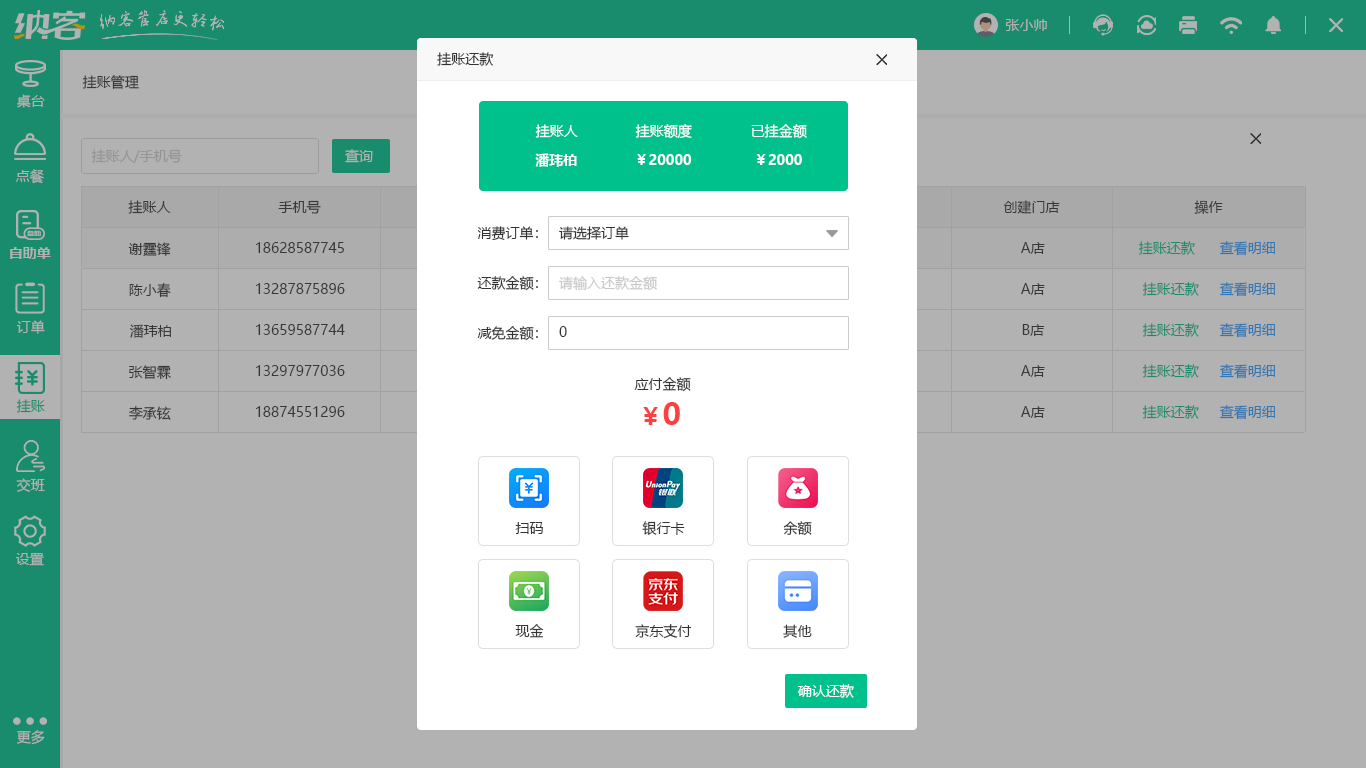View details for 潘玮柏 via 查看明细 link

[1245, 329]
